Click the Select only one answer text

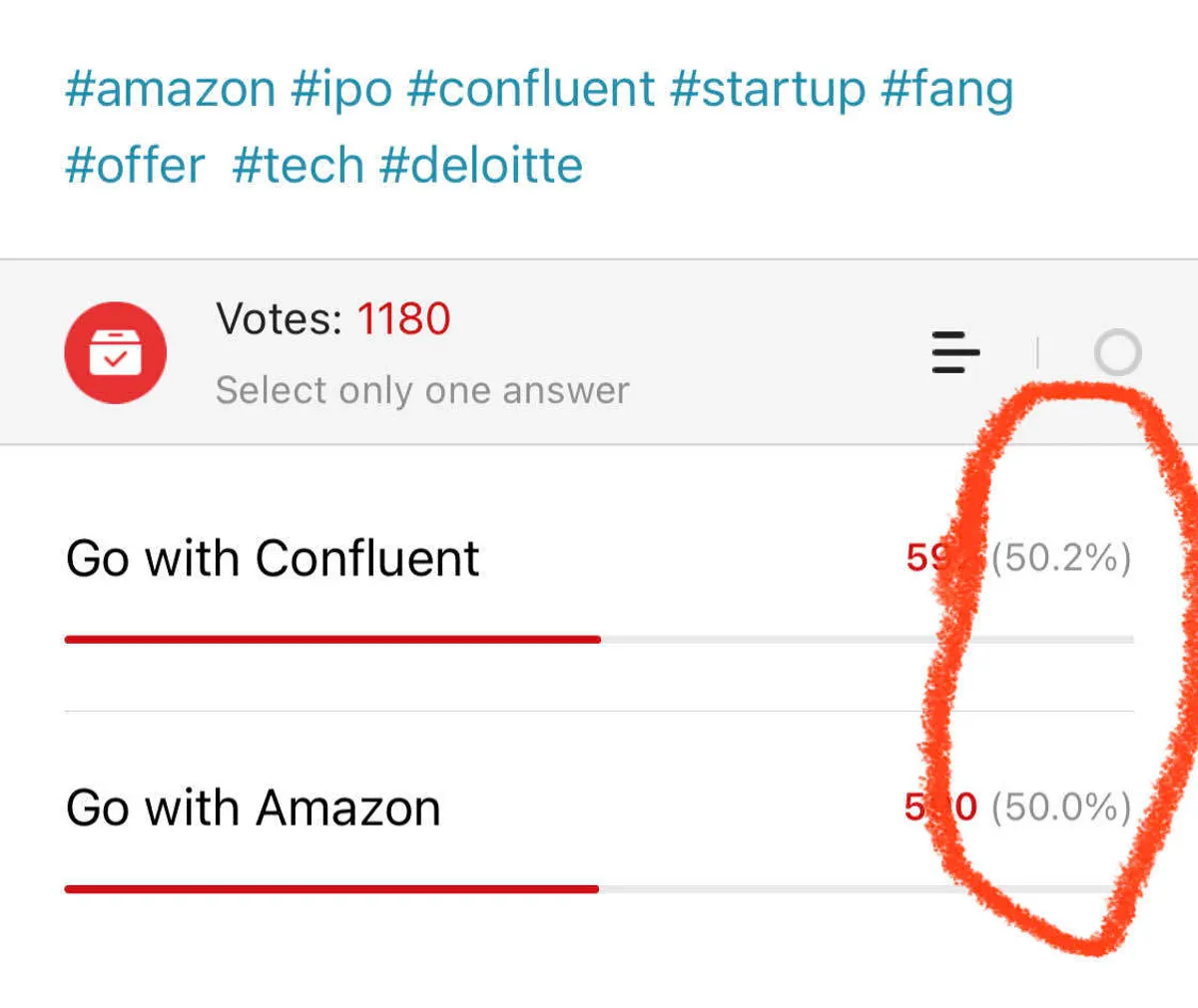(422, 390)
